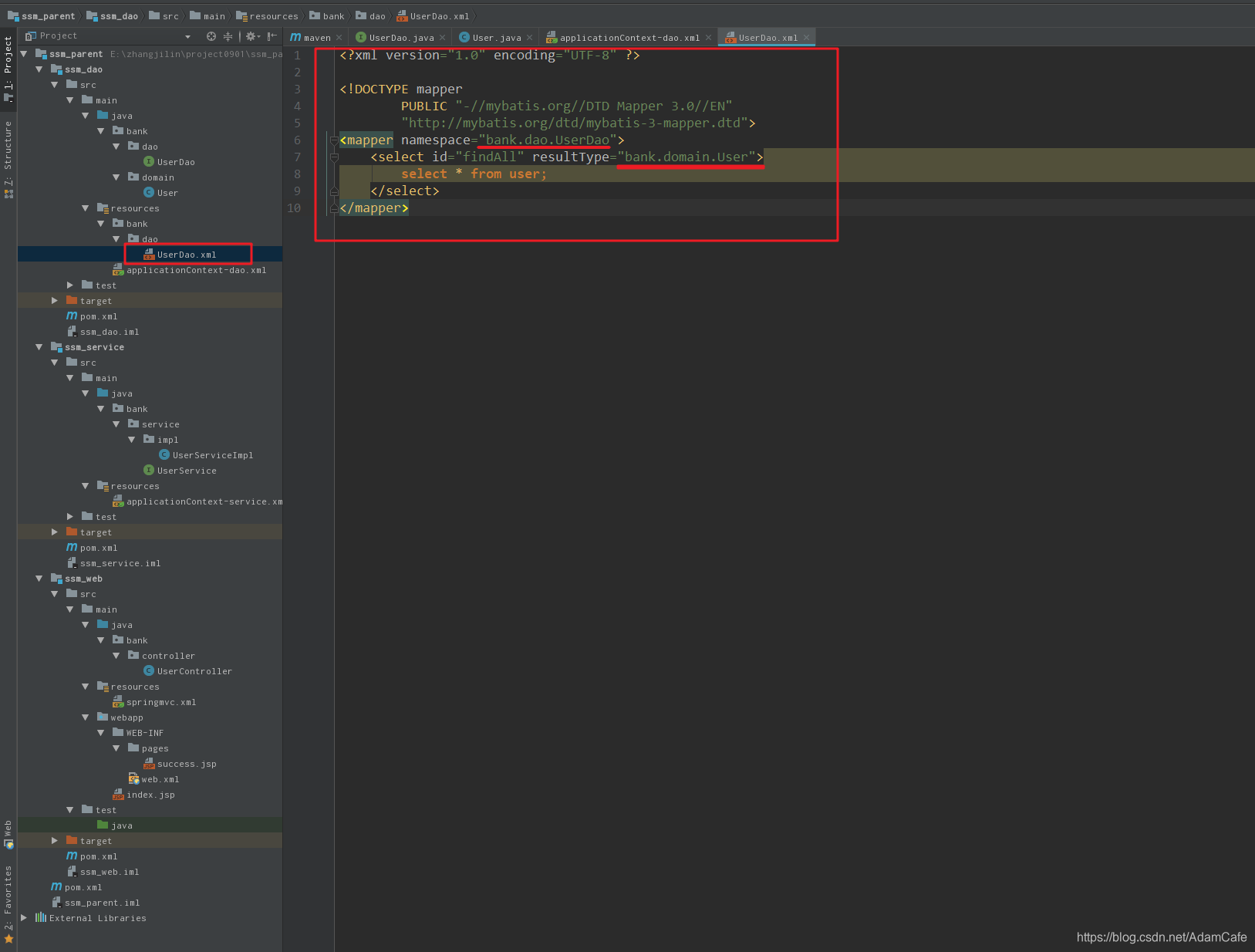Click the UserDao.xml file icon in tree
This screenshot has height=952, width=1255.
point(149,255)
